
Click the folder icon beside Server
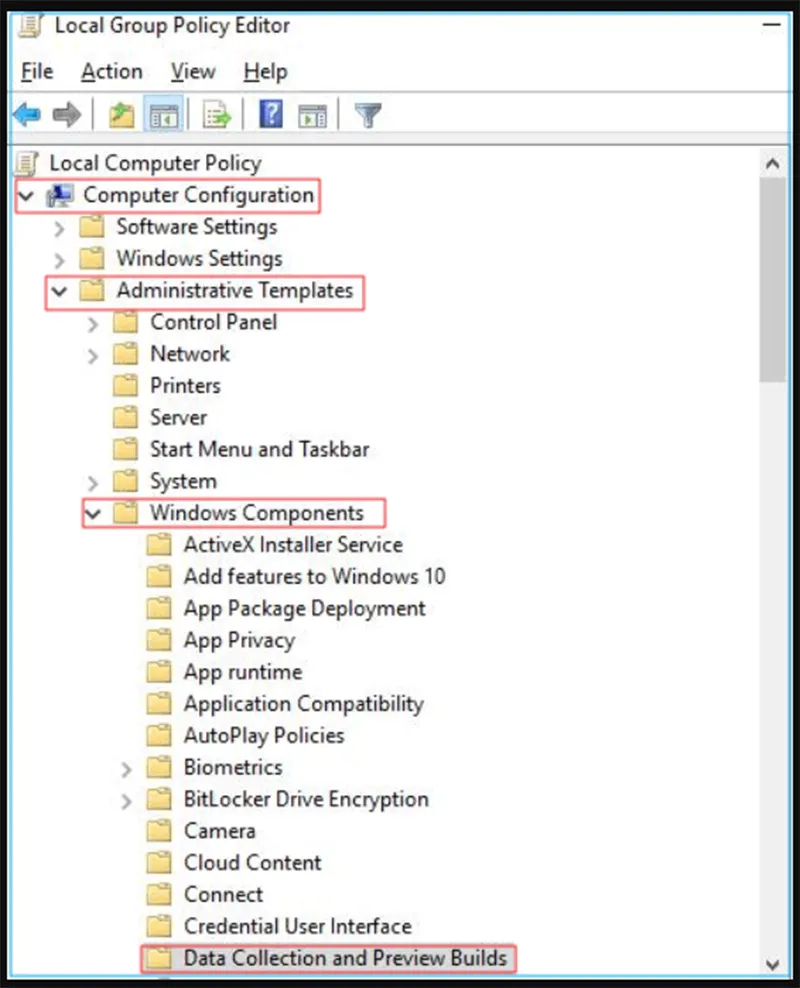click(x=125, y=416)
